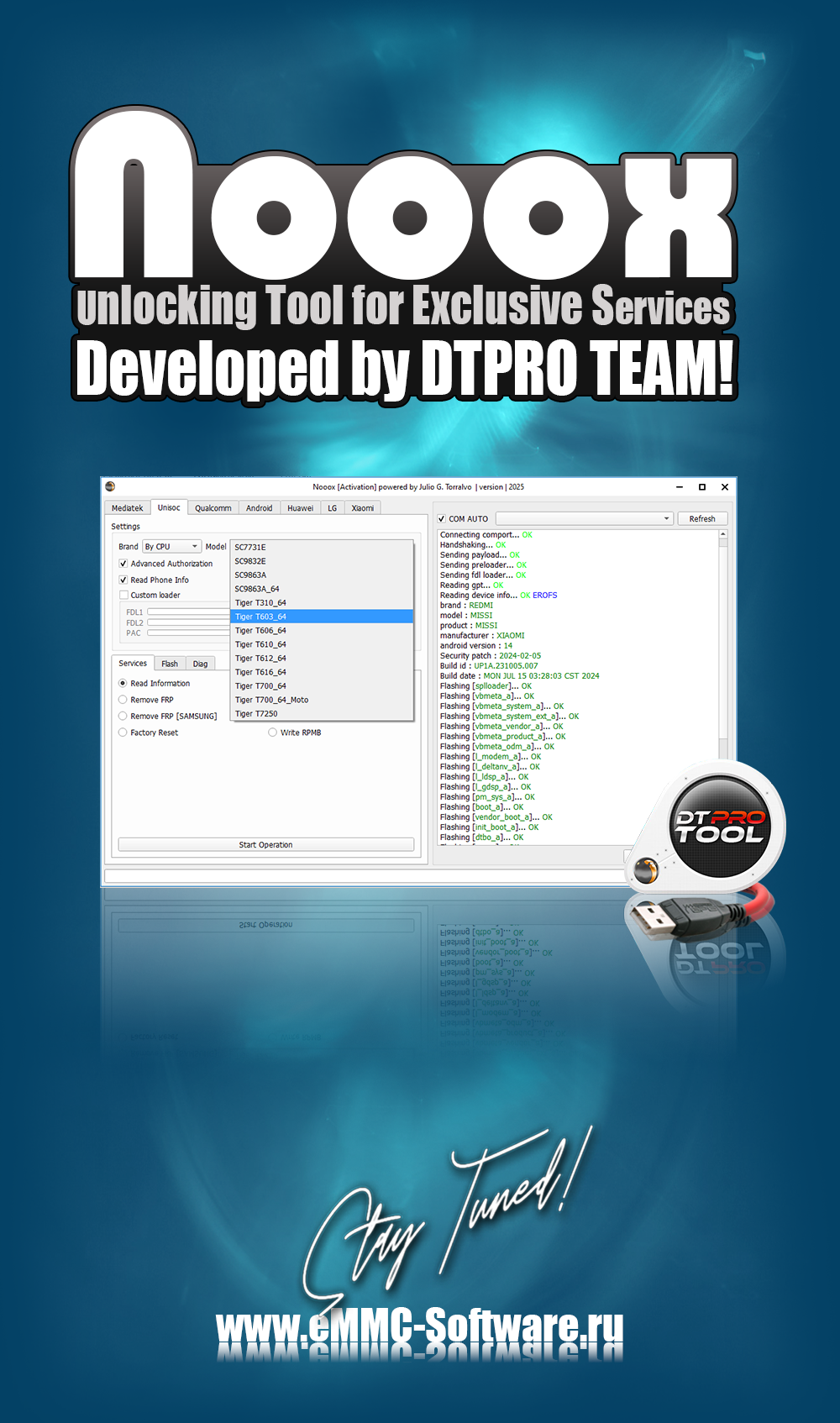Switch to the Android tab
The width and height of the screenshot is (840, 1423).
(260, 508)
